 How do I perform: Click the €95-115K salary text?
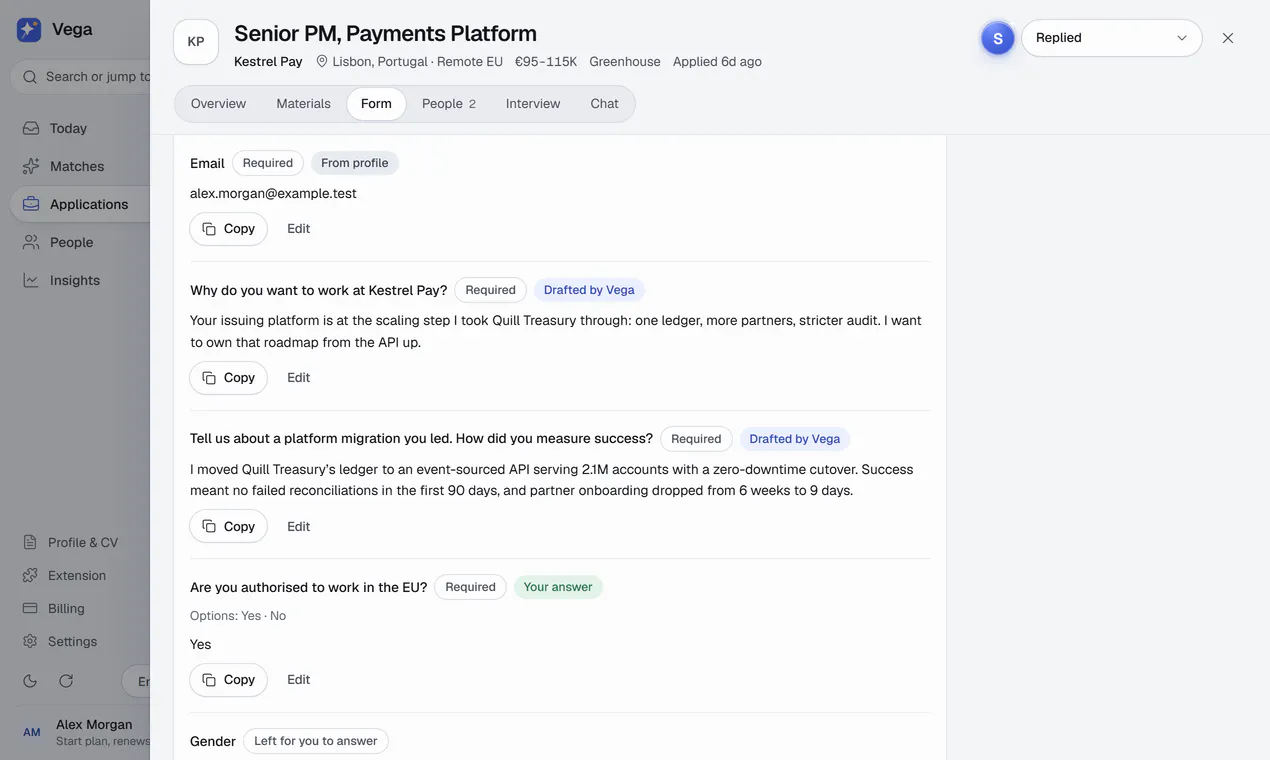point(546,62)
